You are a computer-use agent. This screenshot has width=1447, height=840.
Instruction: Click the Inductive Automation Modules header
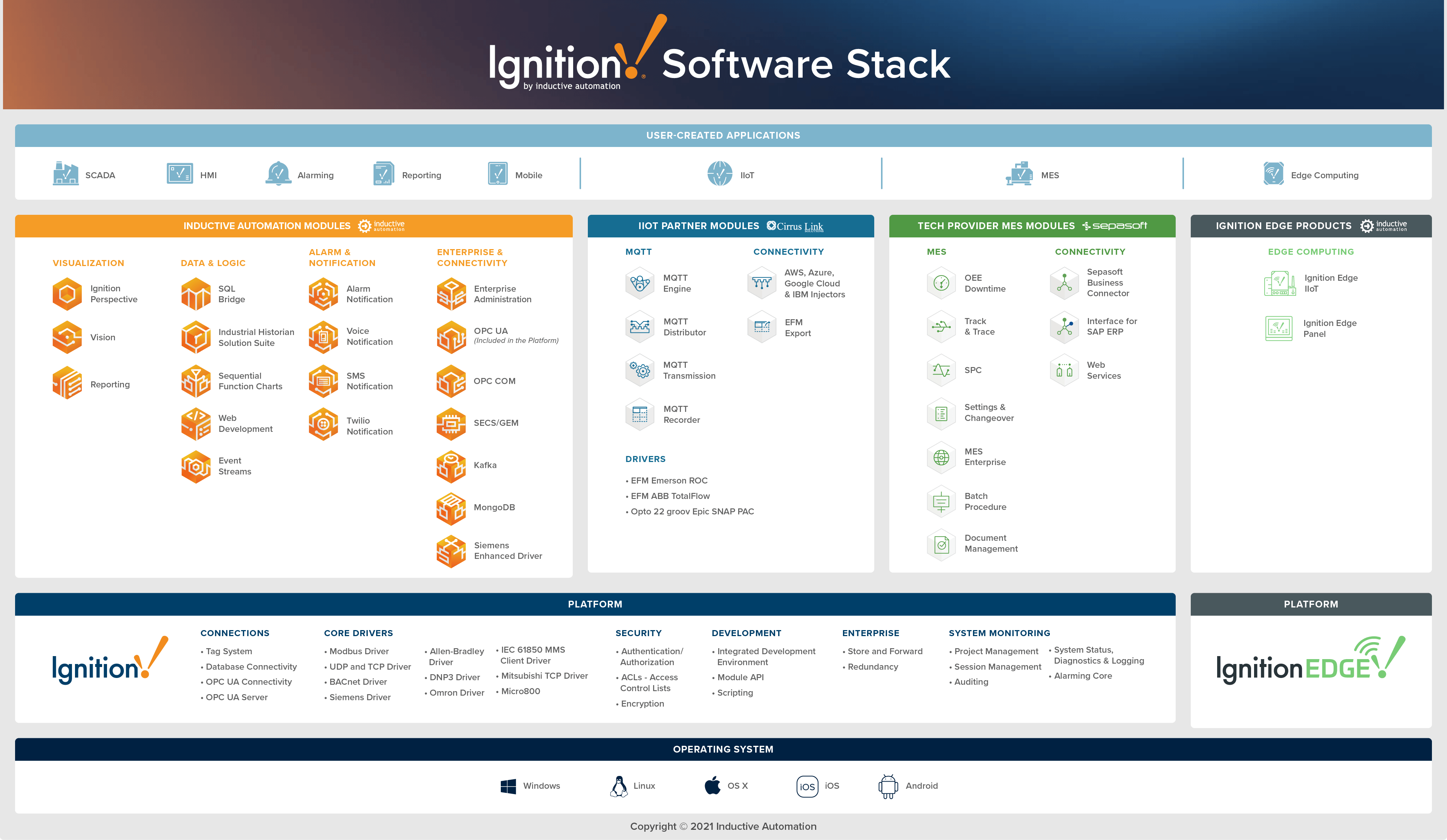click(294, 226)
